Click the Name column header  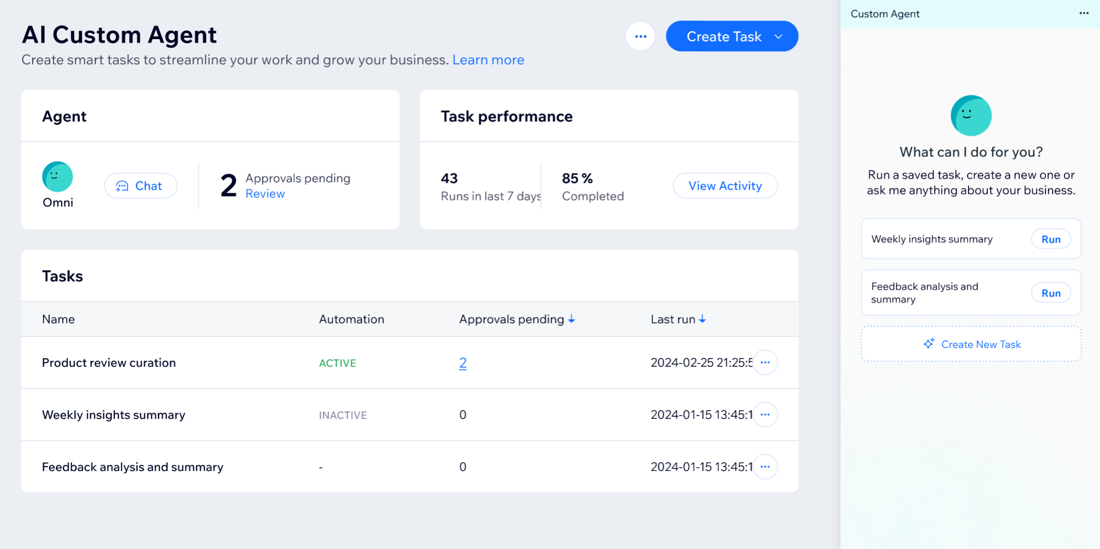[58, 320]
